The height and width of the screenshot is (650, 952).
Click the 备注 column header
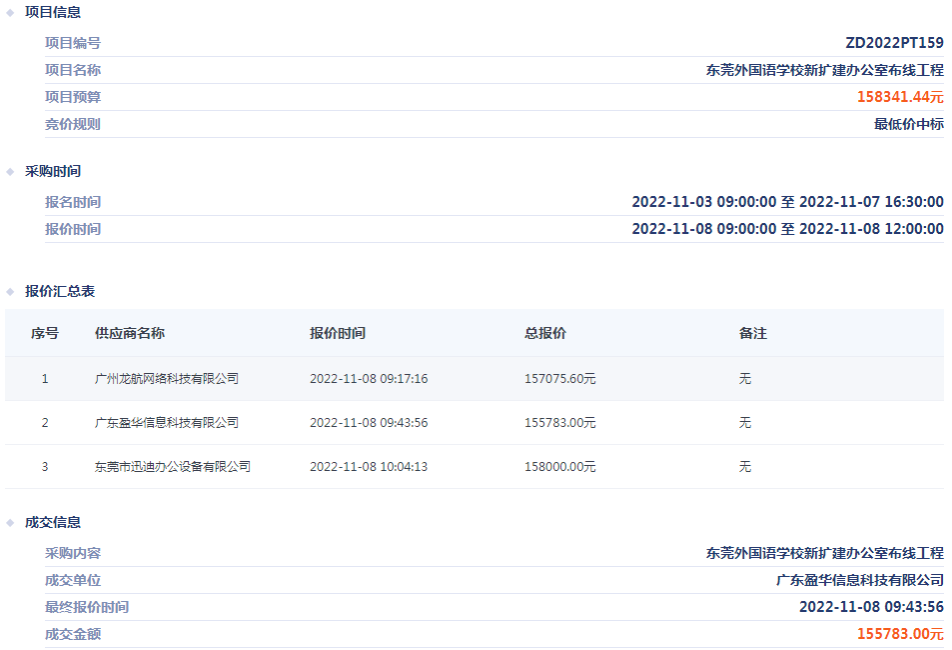point(753,333)
